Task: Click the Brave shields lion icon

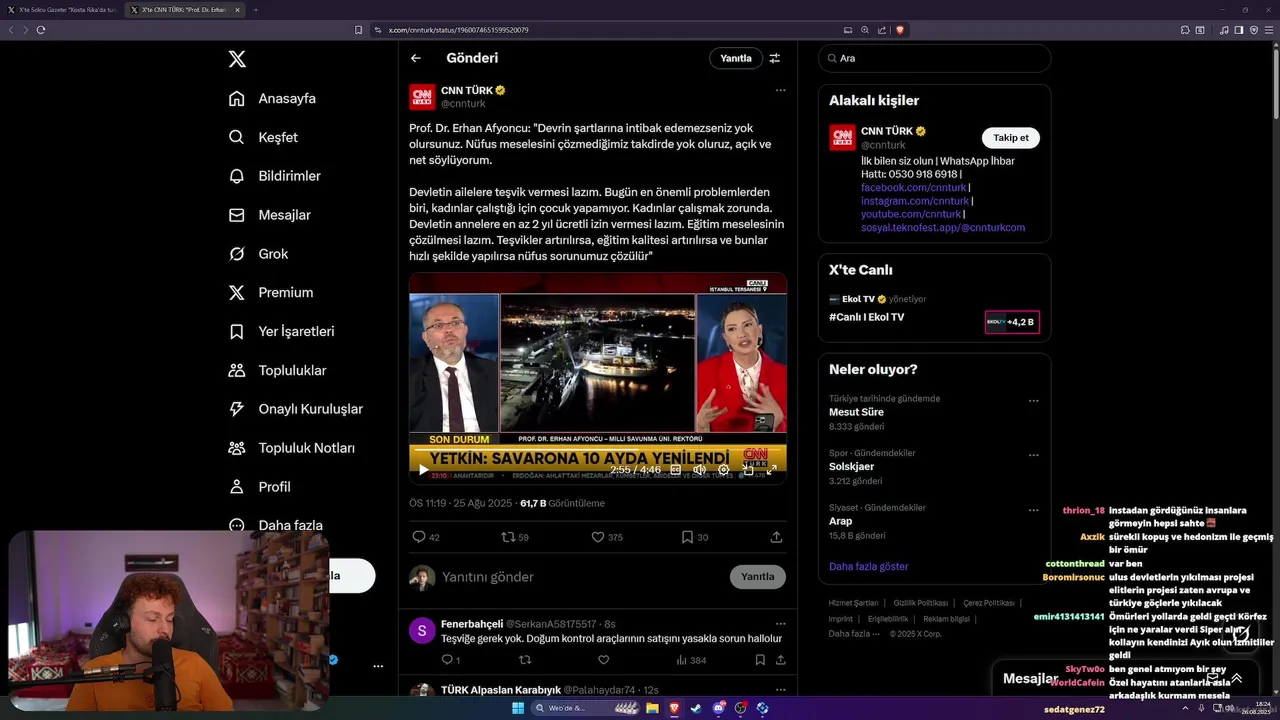Action: (x=900, y=30)
